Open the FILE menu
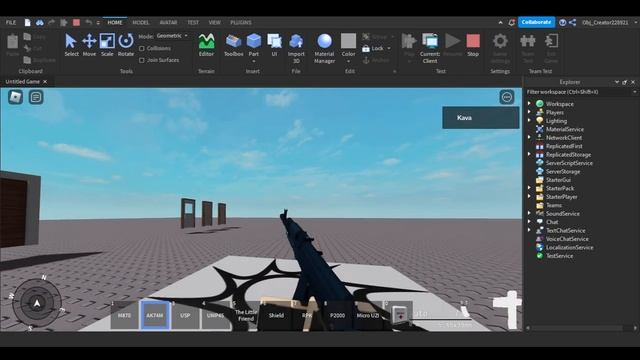 [11, 22]
